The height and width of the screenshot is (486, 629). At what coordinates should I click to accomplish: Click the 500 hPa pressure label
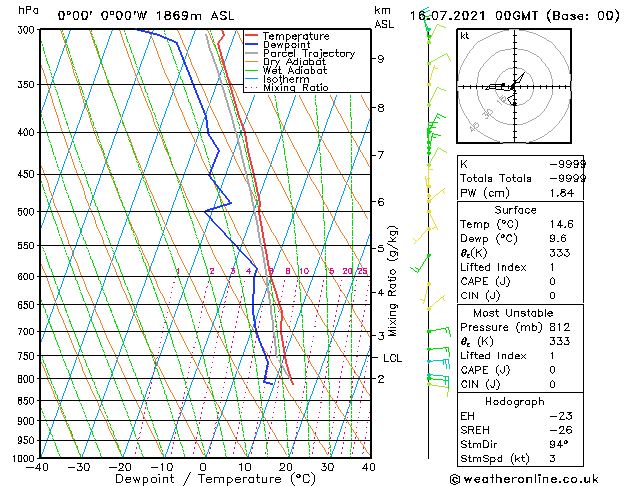27,211
